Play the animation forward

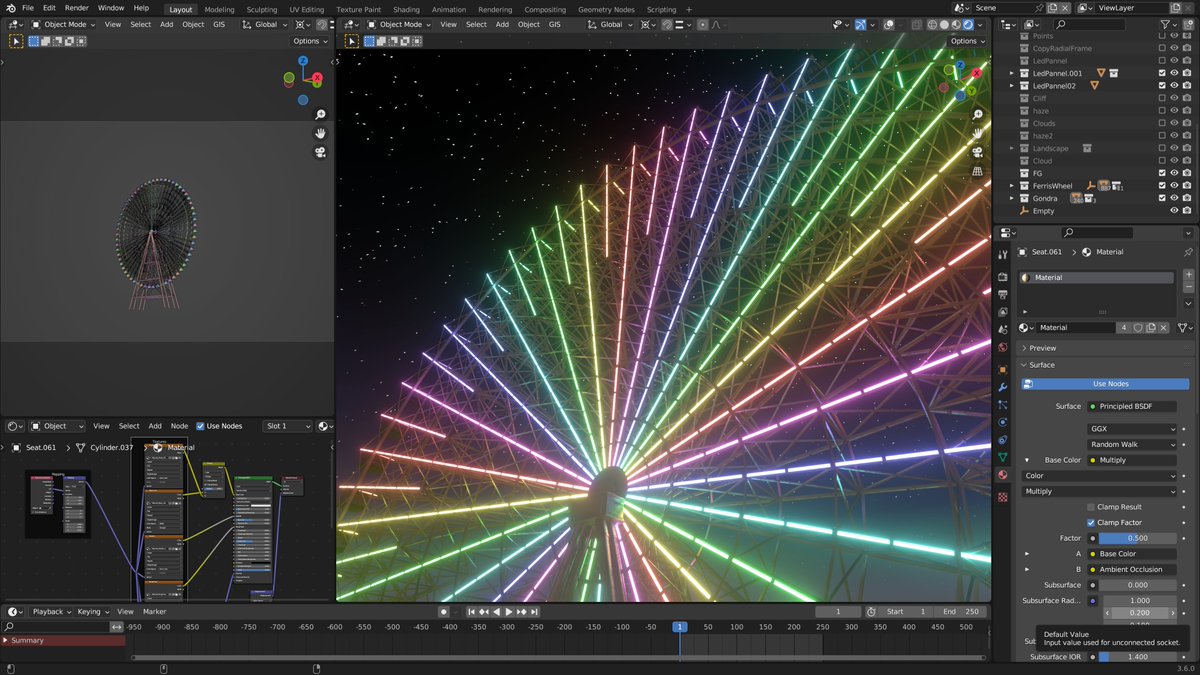[x=509, y=611]
